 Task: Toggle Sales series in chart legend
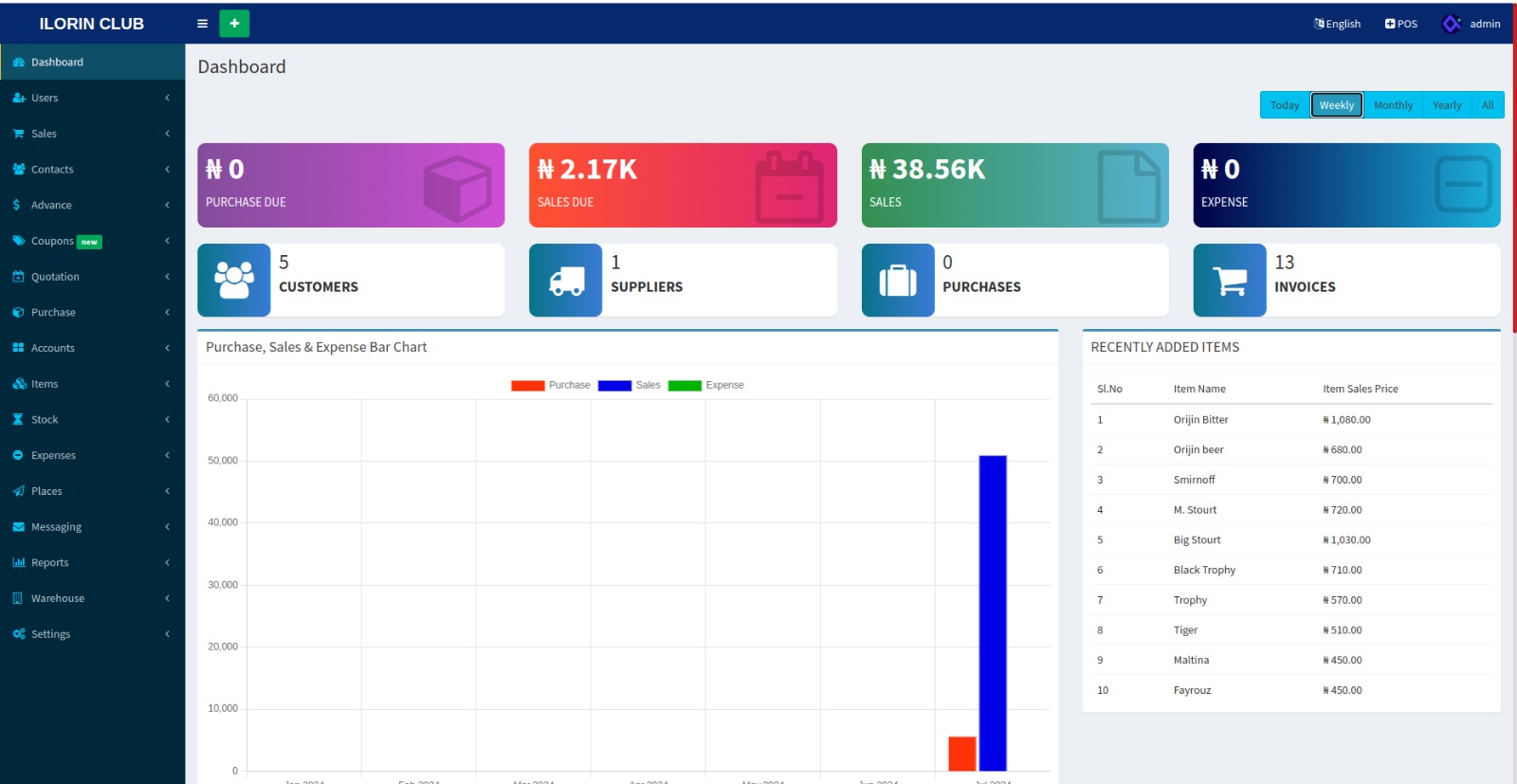(630, 386)
